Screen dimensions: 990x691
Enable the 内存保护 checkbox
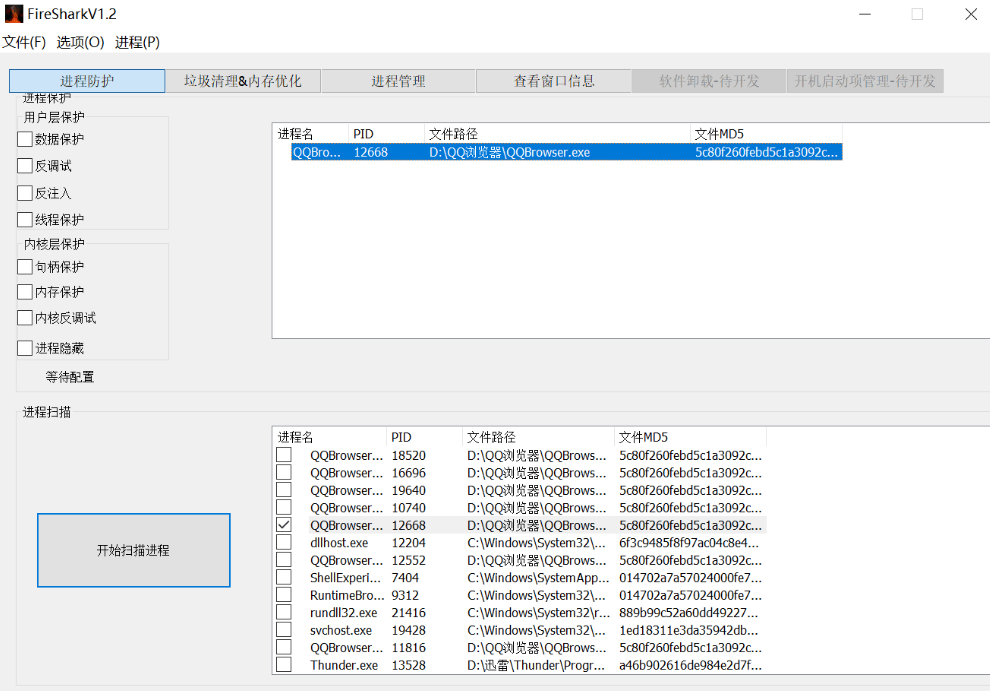pyautogui.click(x=25, y=292)
